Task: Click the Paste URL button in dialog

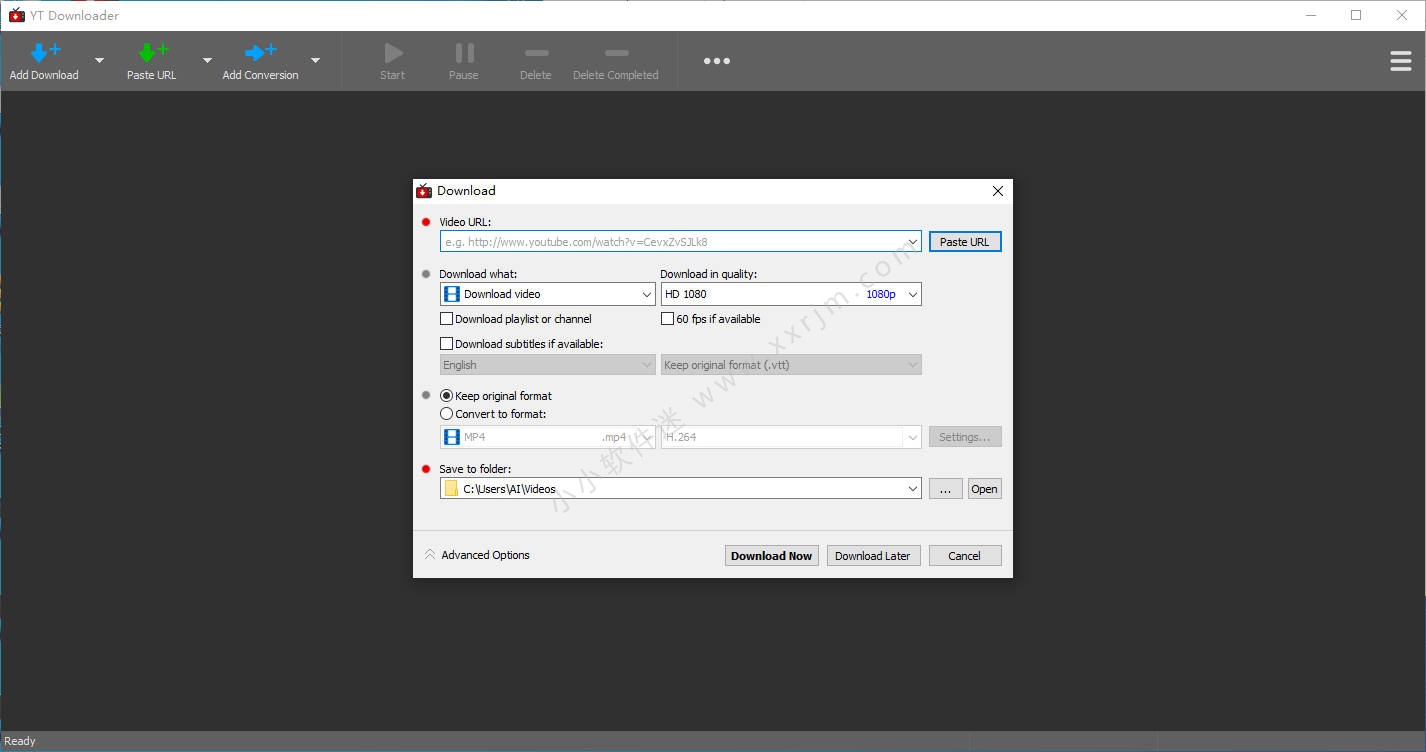Action: point(965,242)
